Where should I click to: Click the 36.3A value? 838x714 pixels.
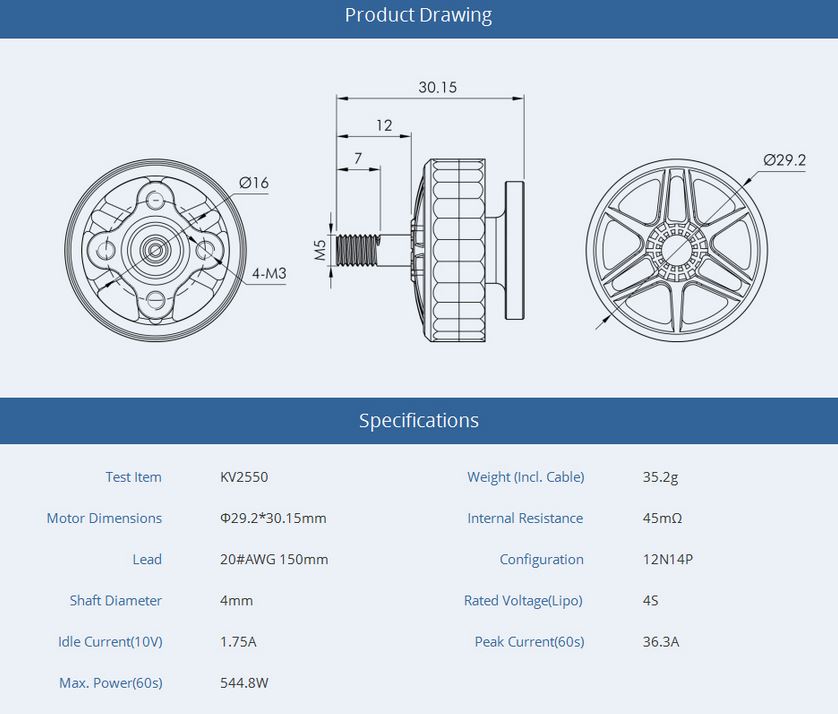click(x=661, y=641)
